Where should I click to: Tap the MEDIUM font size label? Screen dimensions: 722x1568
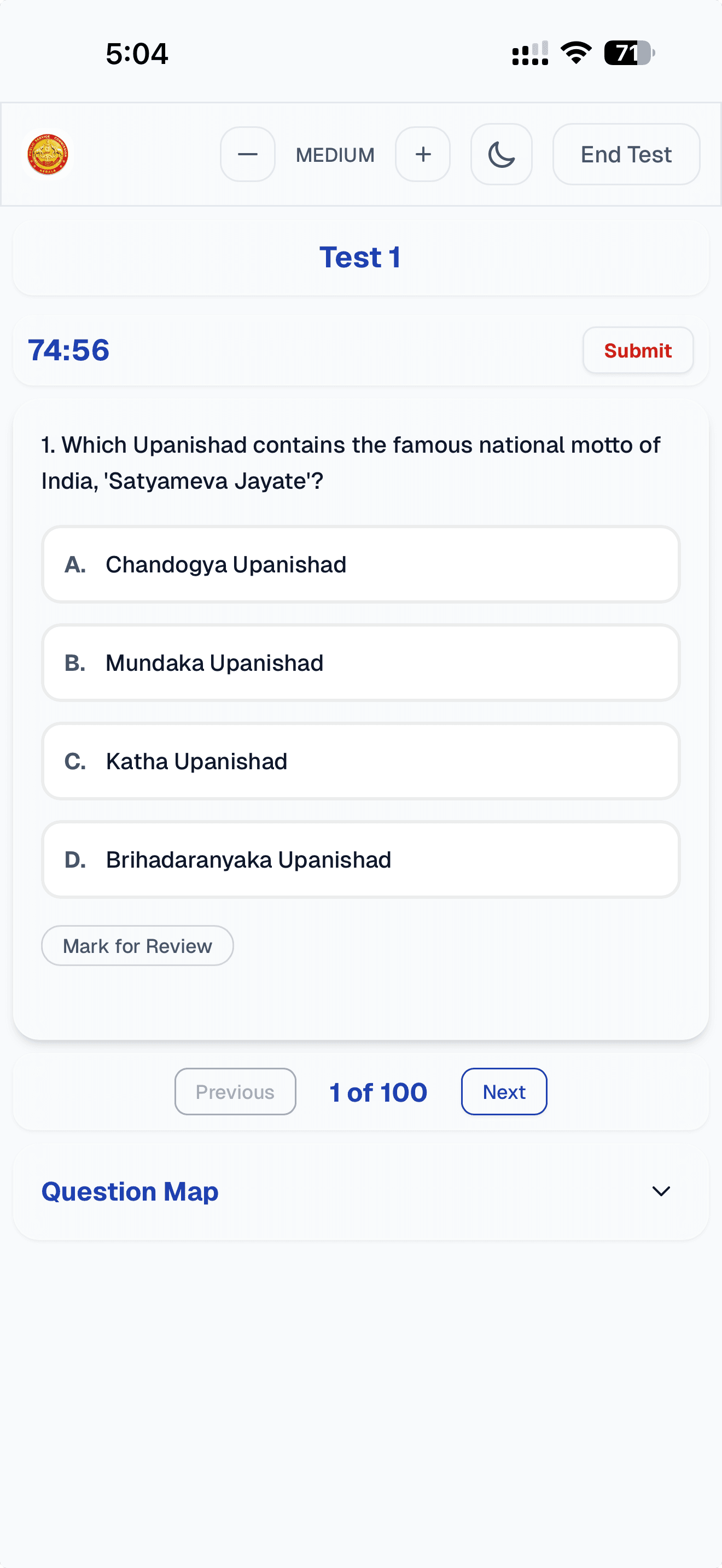click(335, 155)
